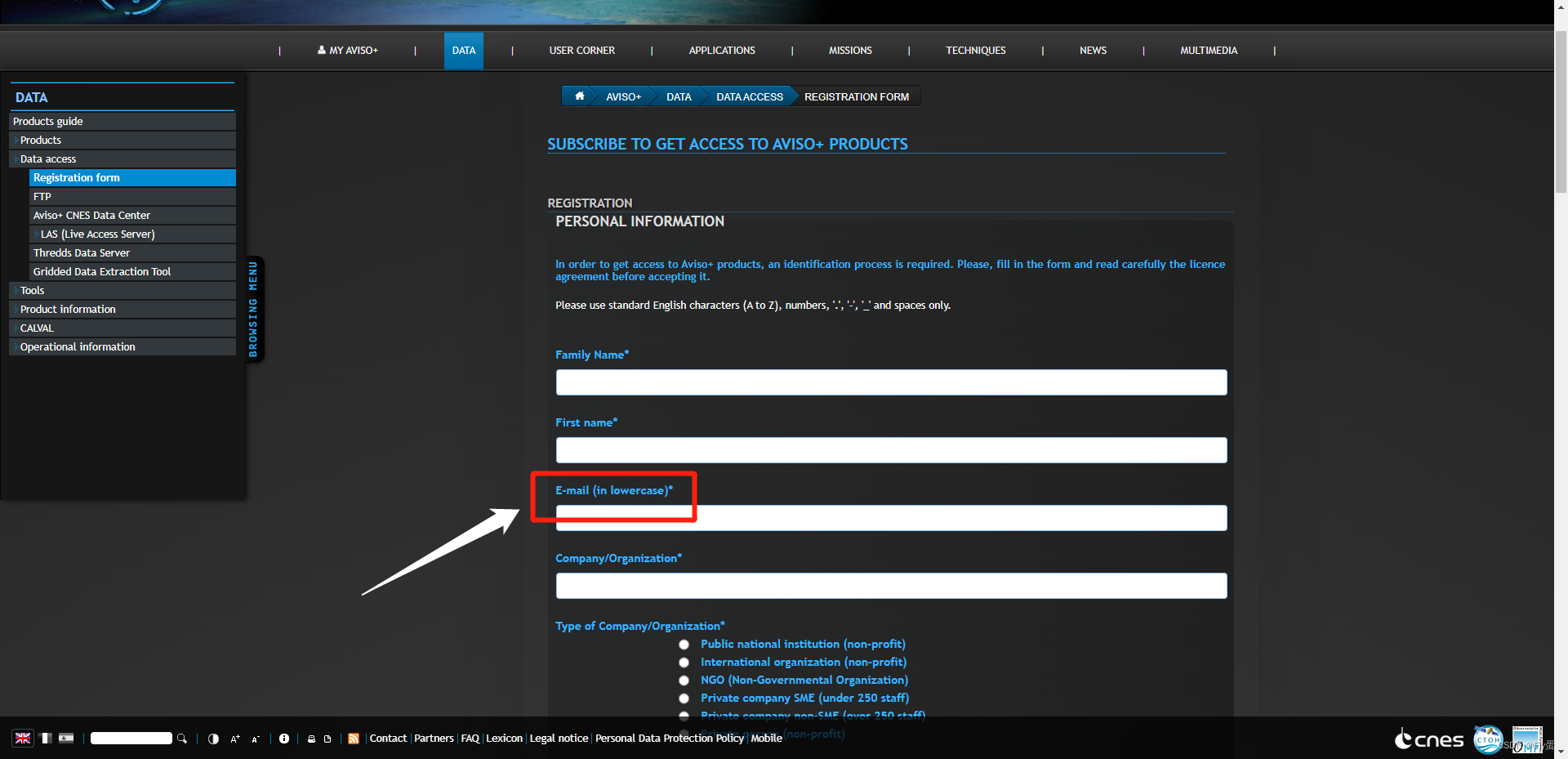Decrease text size with the A- icon
Image resolution: width=1568 pixels, height=759 pixels.
pyautogui.click(x=256, y=739)
